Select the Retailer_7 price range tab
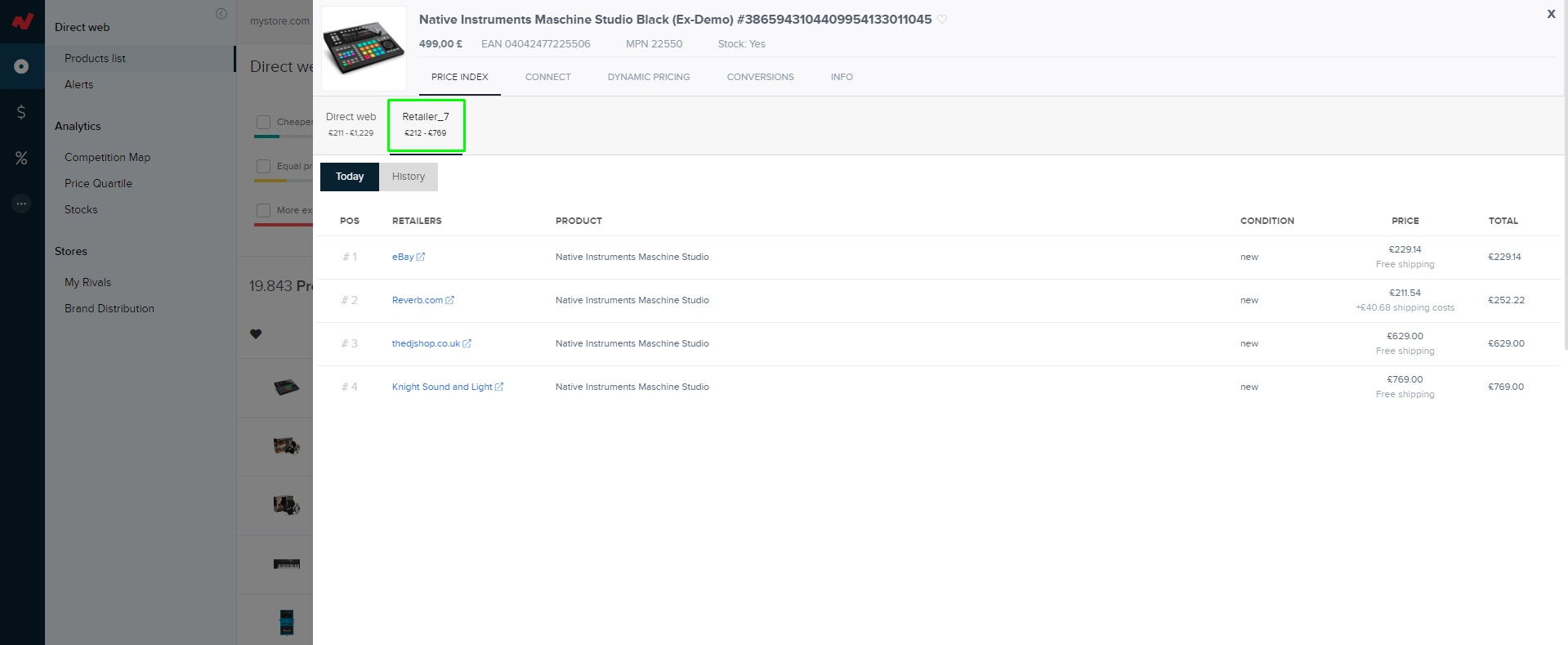This screenshot has width=1568, height=645. pyautogui.click(x=426, y=124)
